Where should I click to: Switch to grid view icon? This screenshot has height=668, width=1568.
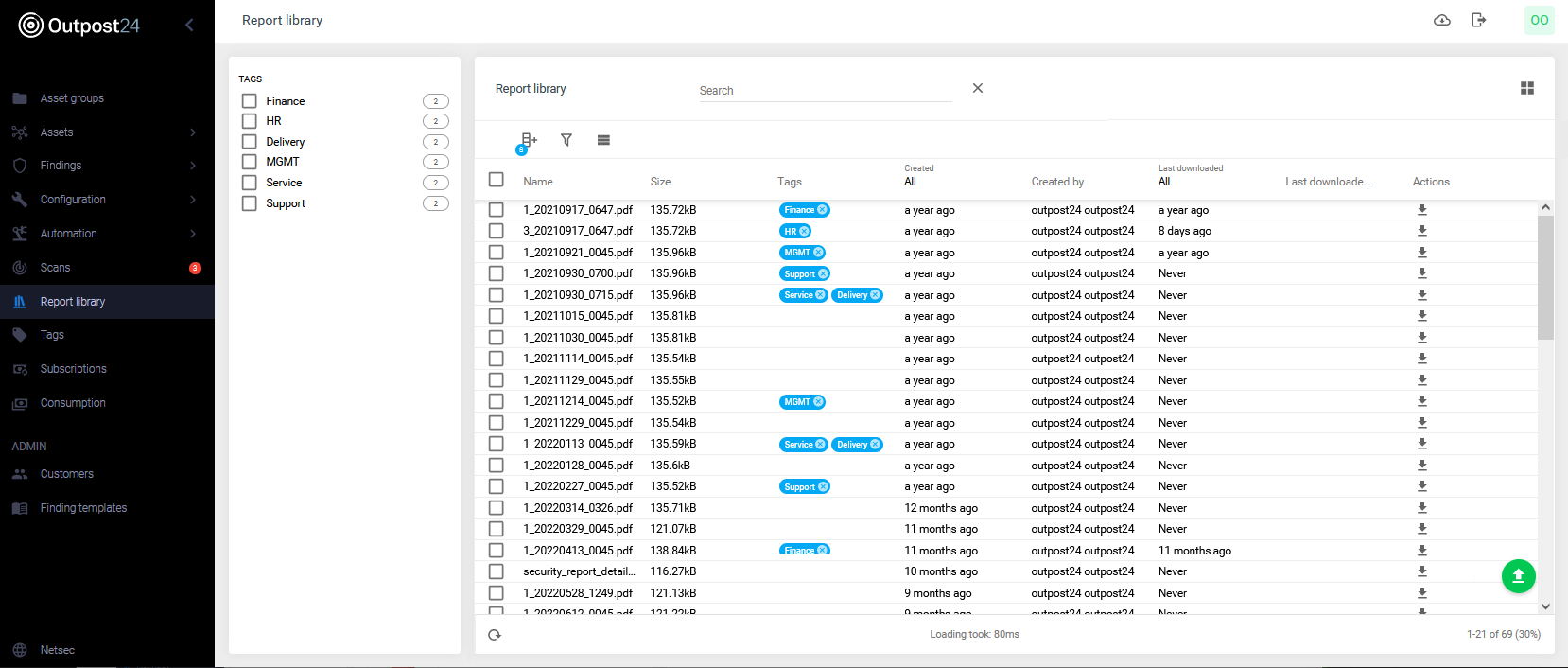click(1527, 88)
